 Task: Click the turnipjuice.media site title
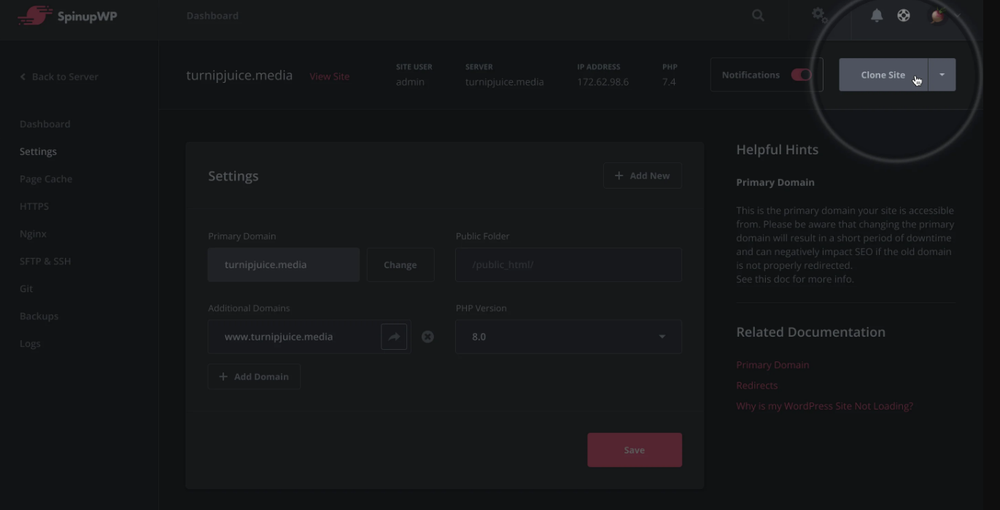[239, 75]
